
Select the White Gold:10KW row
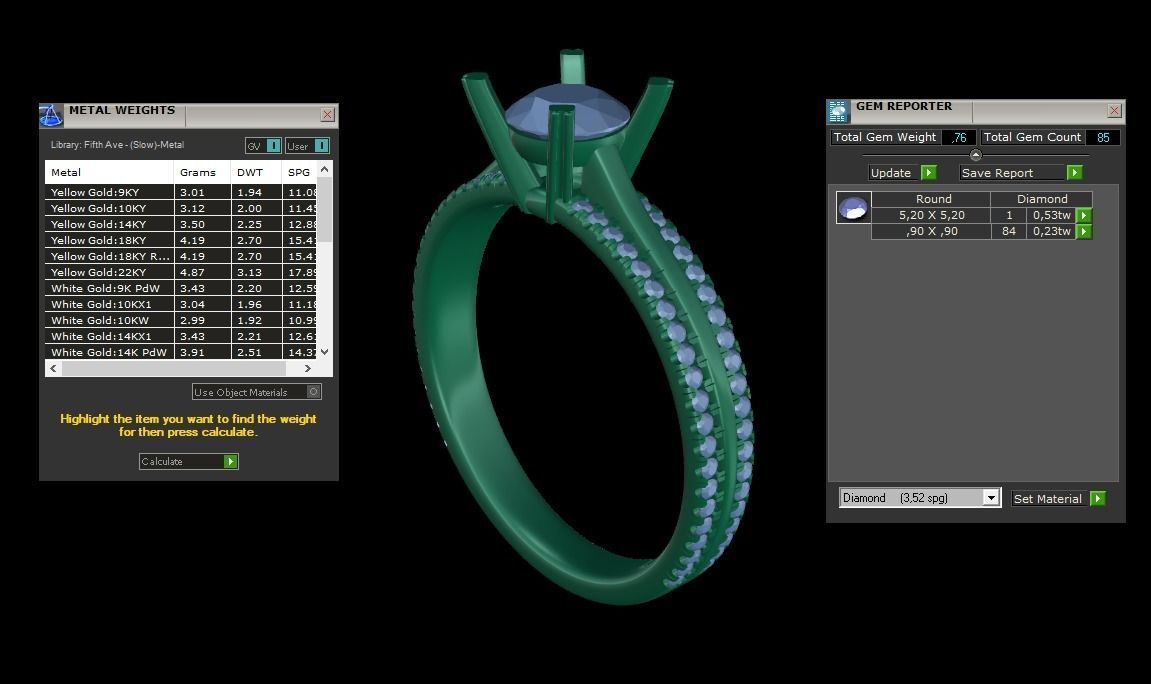pos(181,321)
